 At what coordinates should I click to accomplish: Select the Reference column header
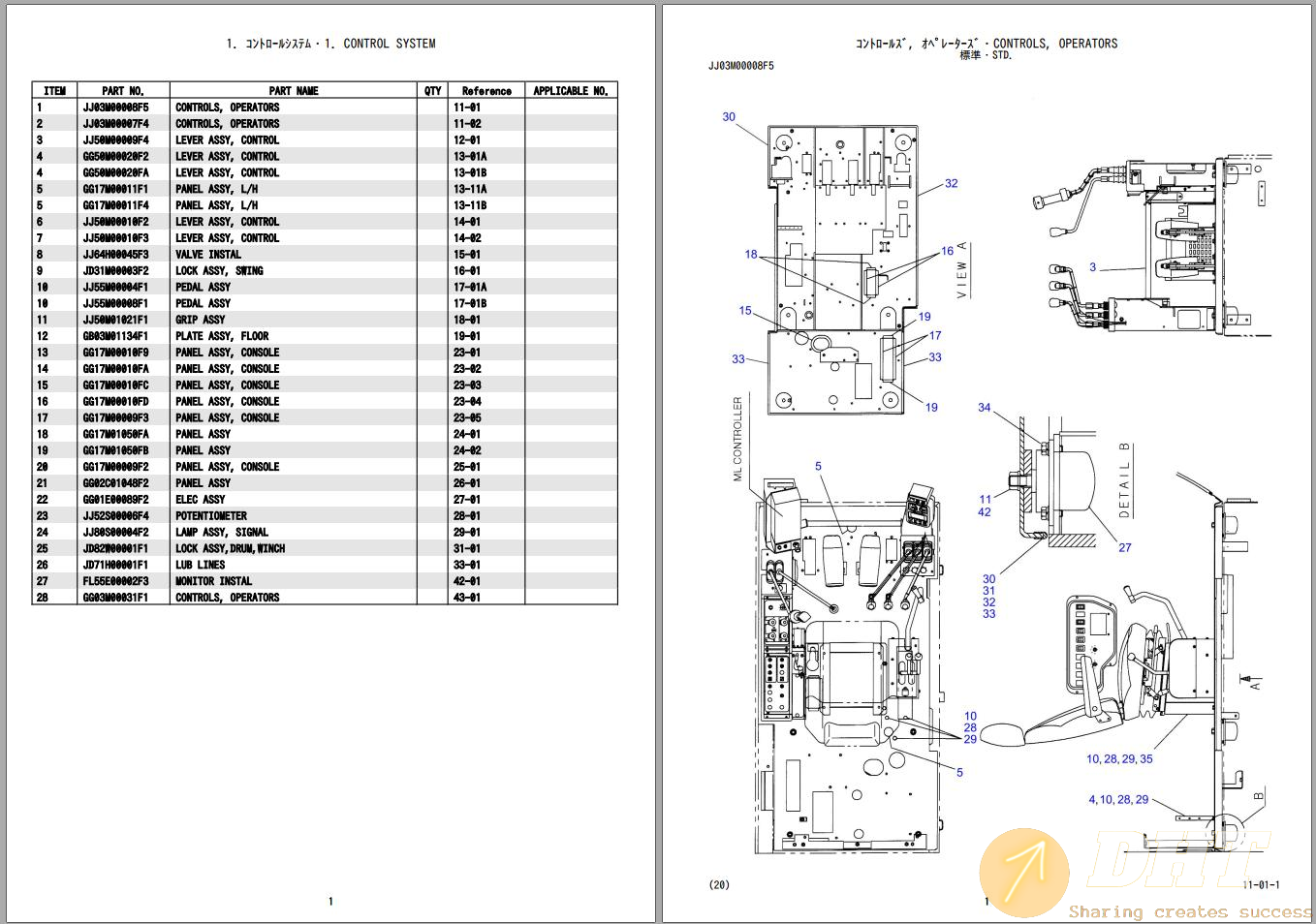coord(486,91)
